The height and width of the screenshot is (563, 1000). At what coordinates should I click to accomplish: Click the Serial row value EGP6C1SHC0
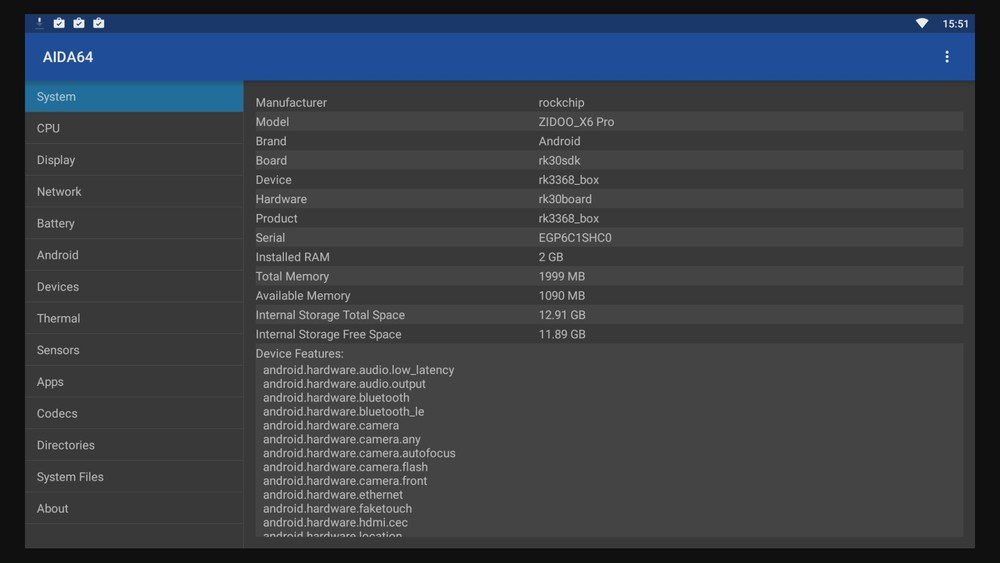[x=575, y=238]
